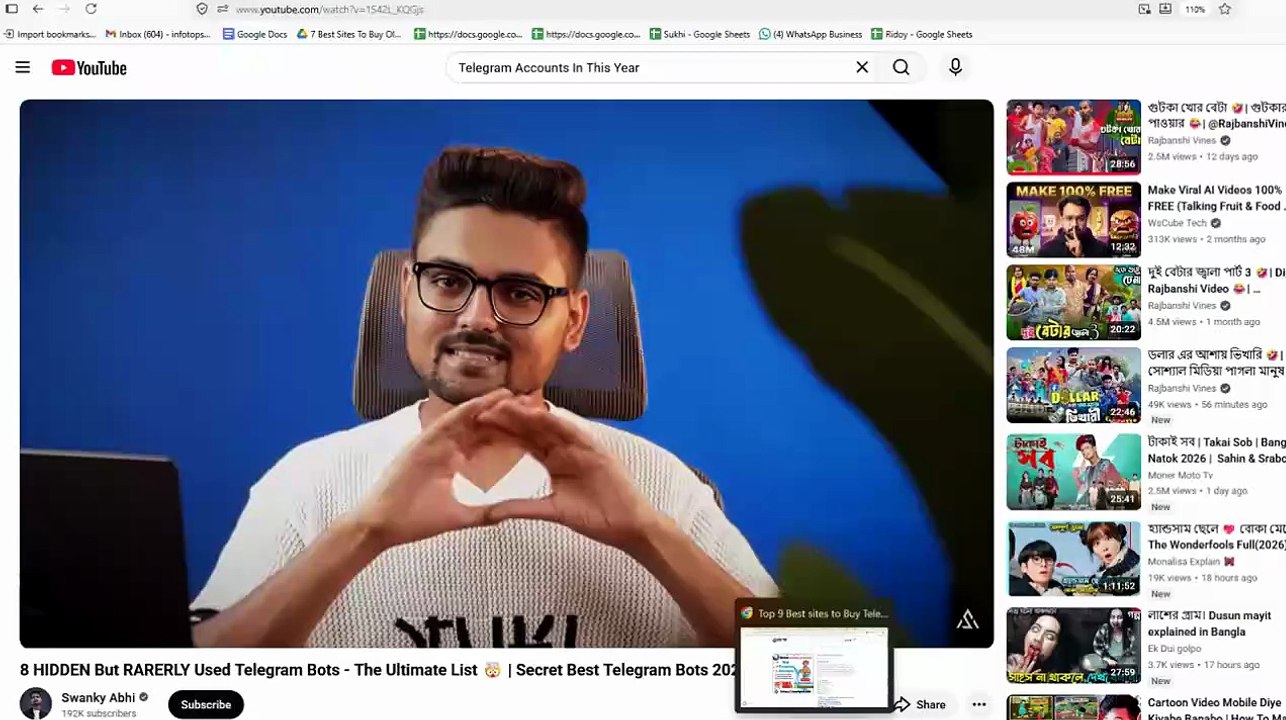Image resolution: width=1286 pixels, height=720 pixels.
Task: Open the 110% zoom level indicator
Action: 1195,9
